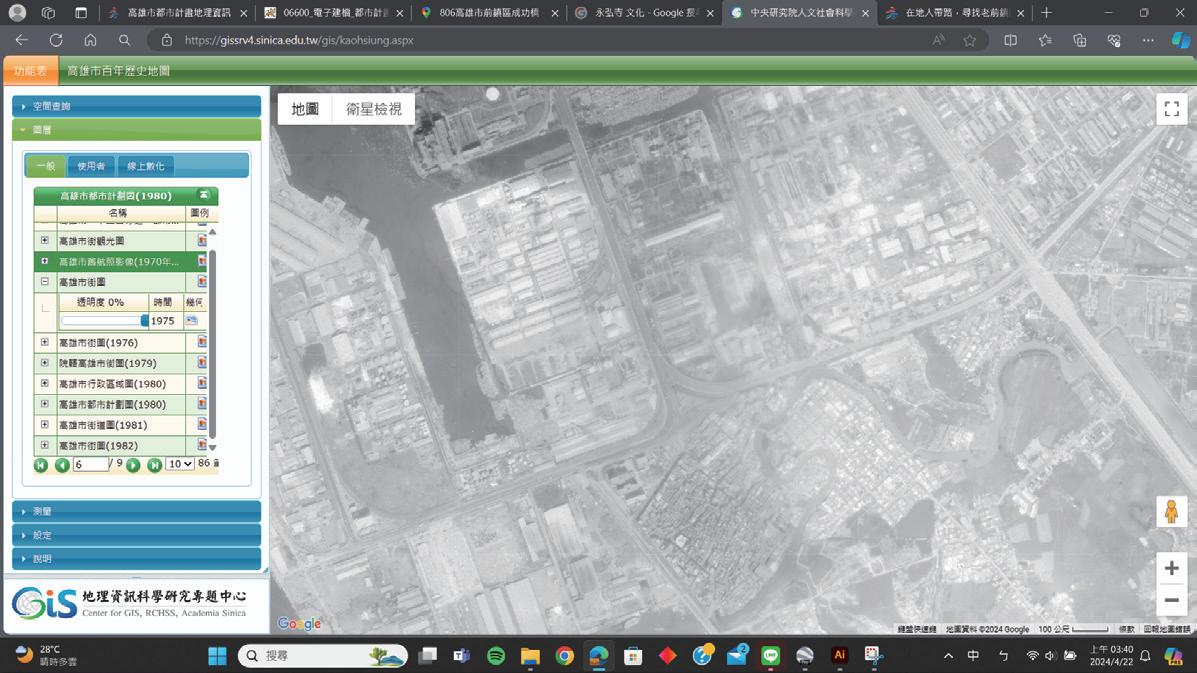1197x673 pixels.
Task: Open legend icon for 高雄市街圖(1976)
Action: coord(202,342)
